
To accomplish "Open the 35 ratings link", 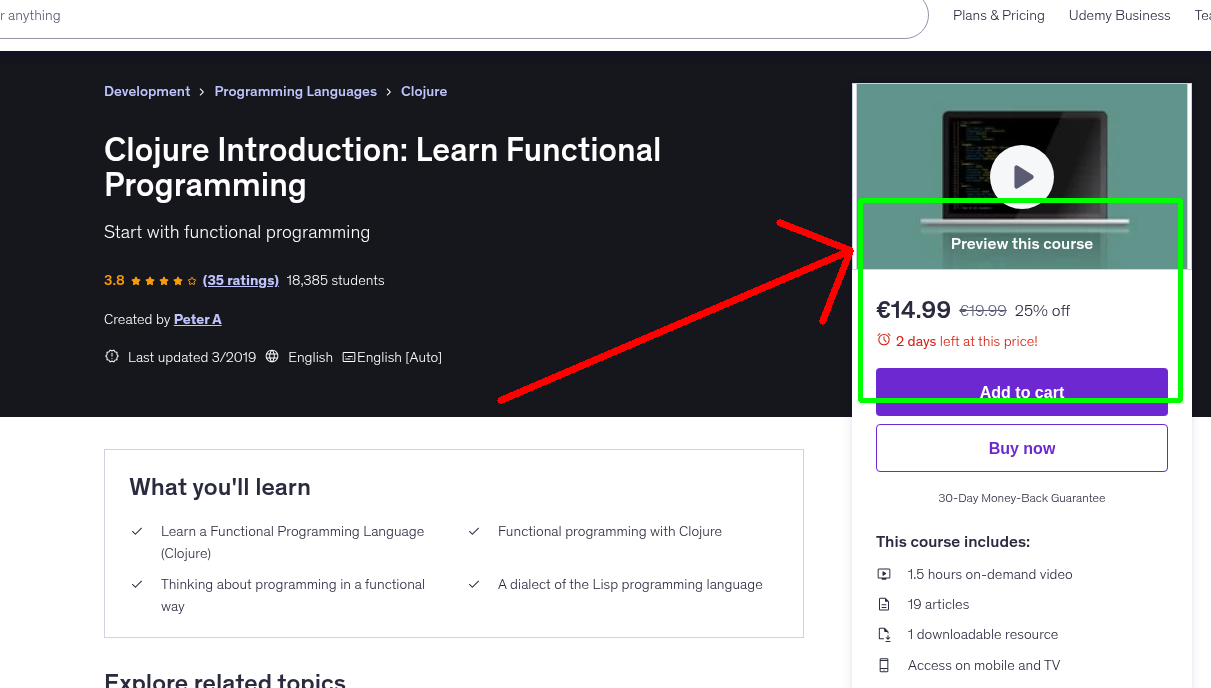I will pyautogui.click(x=240, y=280).
